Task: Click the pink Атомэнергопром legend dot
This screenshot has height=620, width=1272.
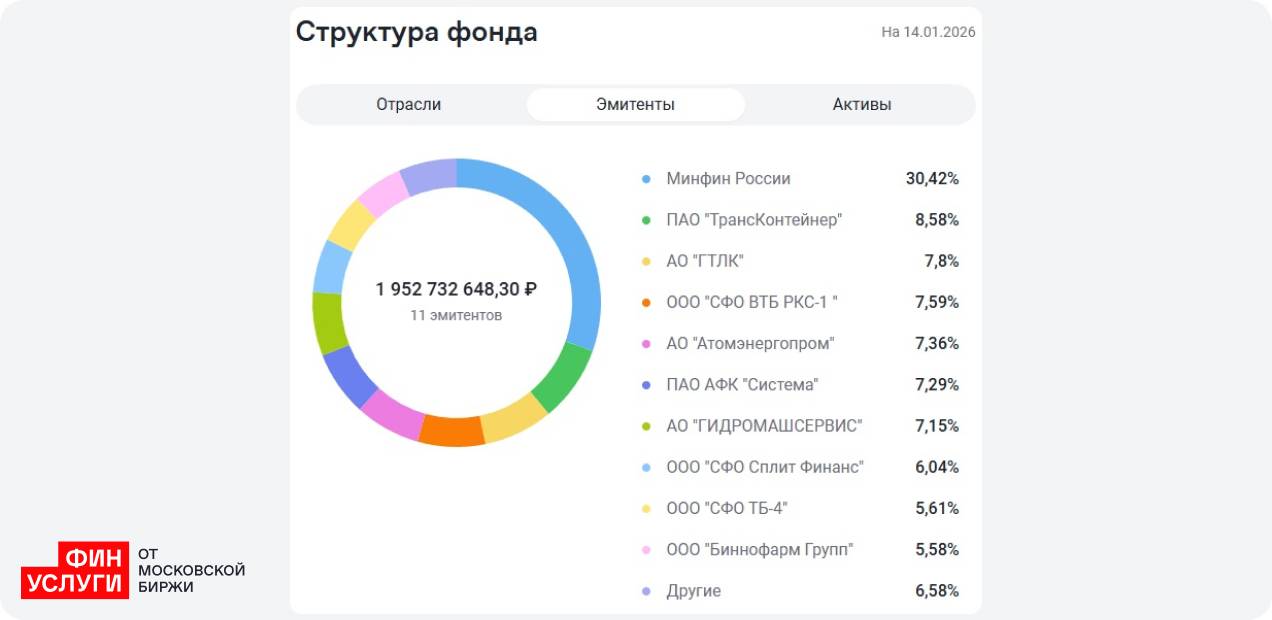Action: tap(646, 344)
